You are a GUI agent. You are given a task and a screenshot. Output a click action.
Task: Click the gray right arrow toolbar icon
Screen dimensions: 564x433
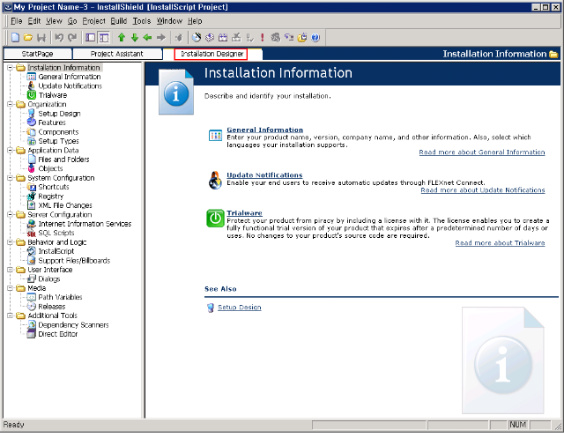pos(161,37)
